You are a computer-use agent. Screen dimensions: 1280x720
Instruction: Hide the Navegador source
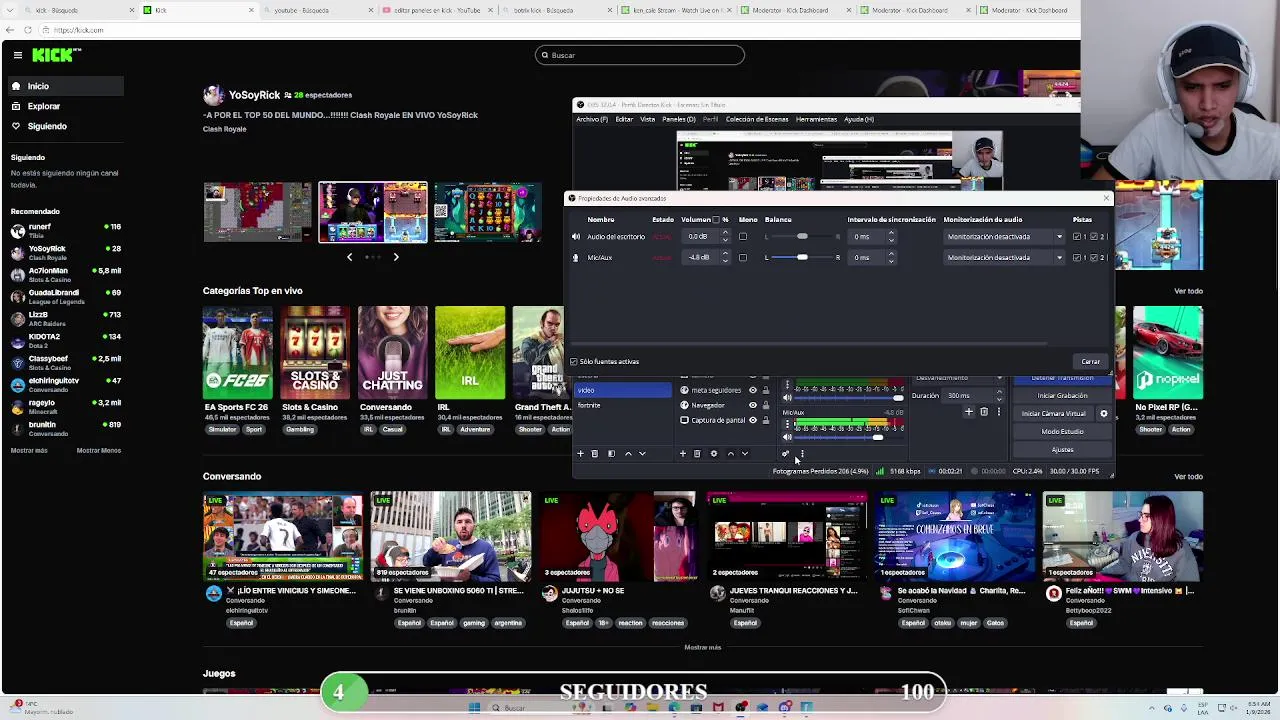pos(753,405)
